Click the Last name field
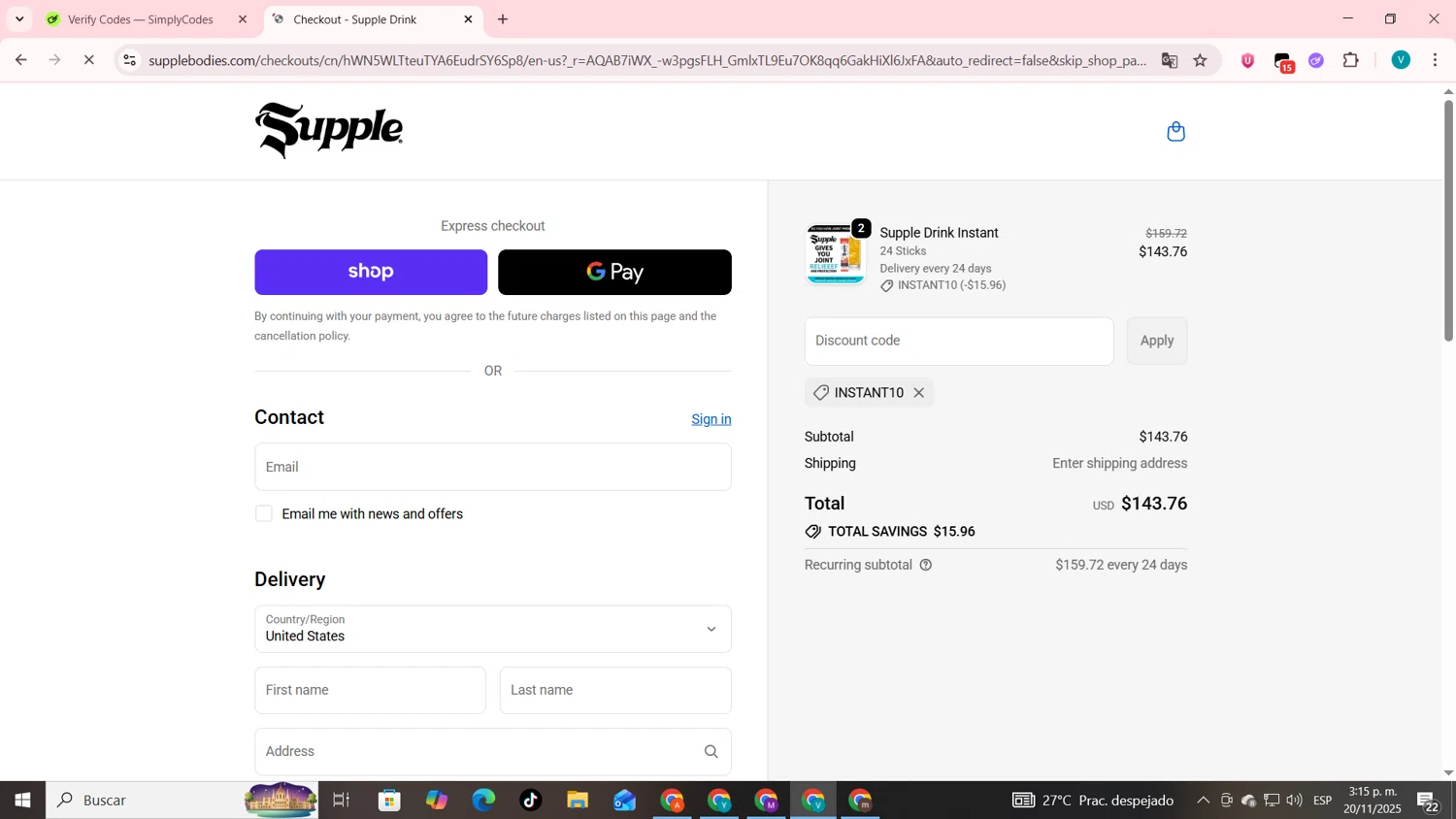The height and width of the screenshot is (819, 1456). [615, 691]
